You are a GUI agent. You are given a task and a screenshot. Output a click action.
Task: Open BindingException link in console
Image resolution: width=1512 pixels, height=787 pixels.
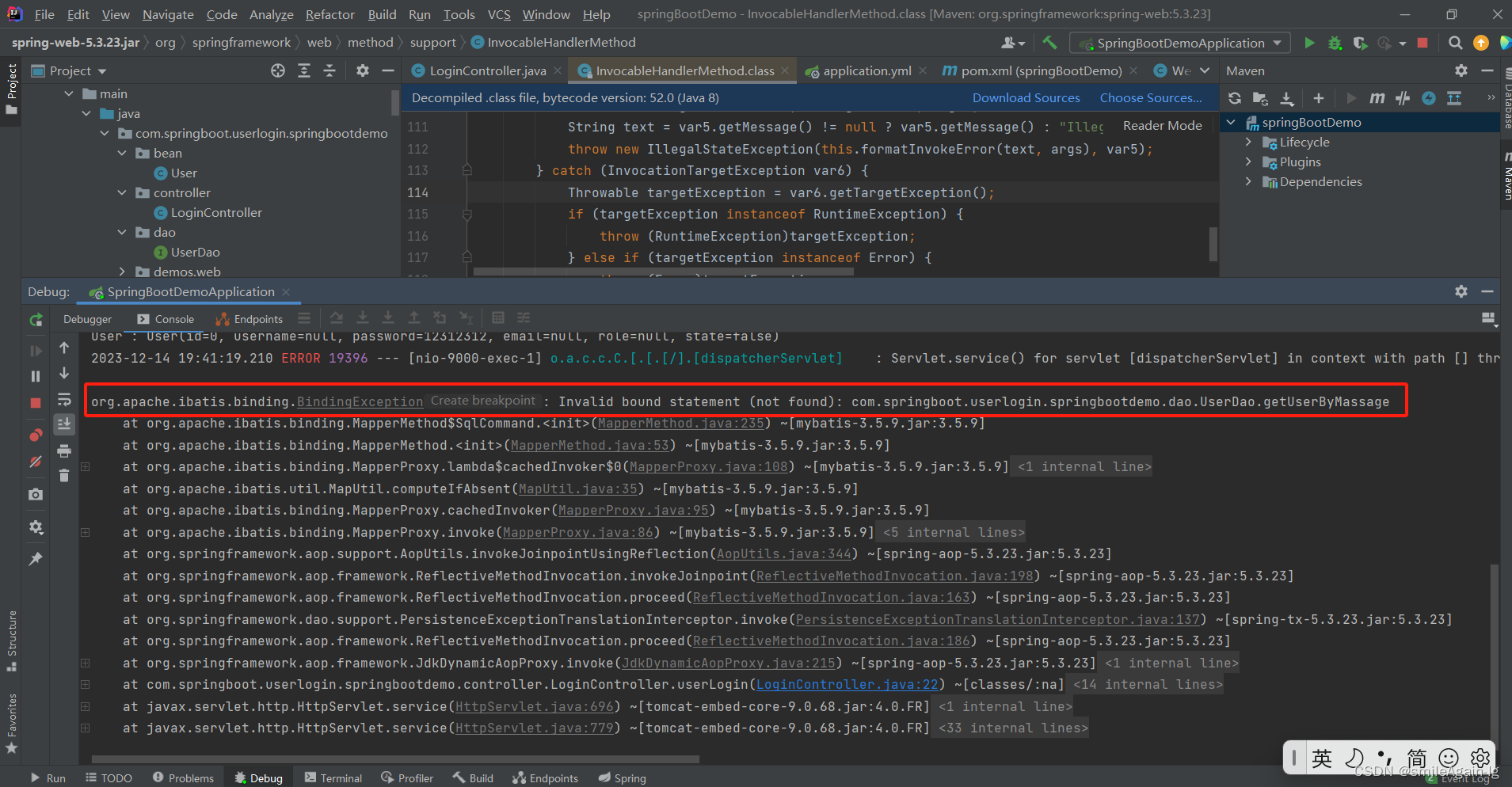point(360,401)
